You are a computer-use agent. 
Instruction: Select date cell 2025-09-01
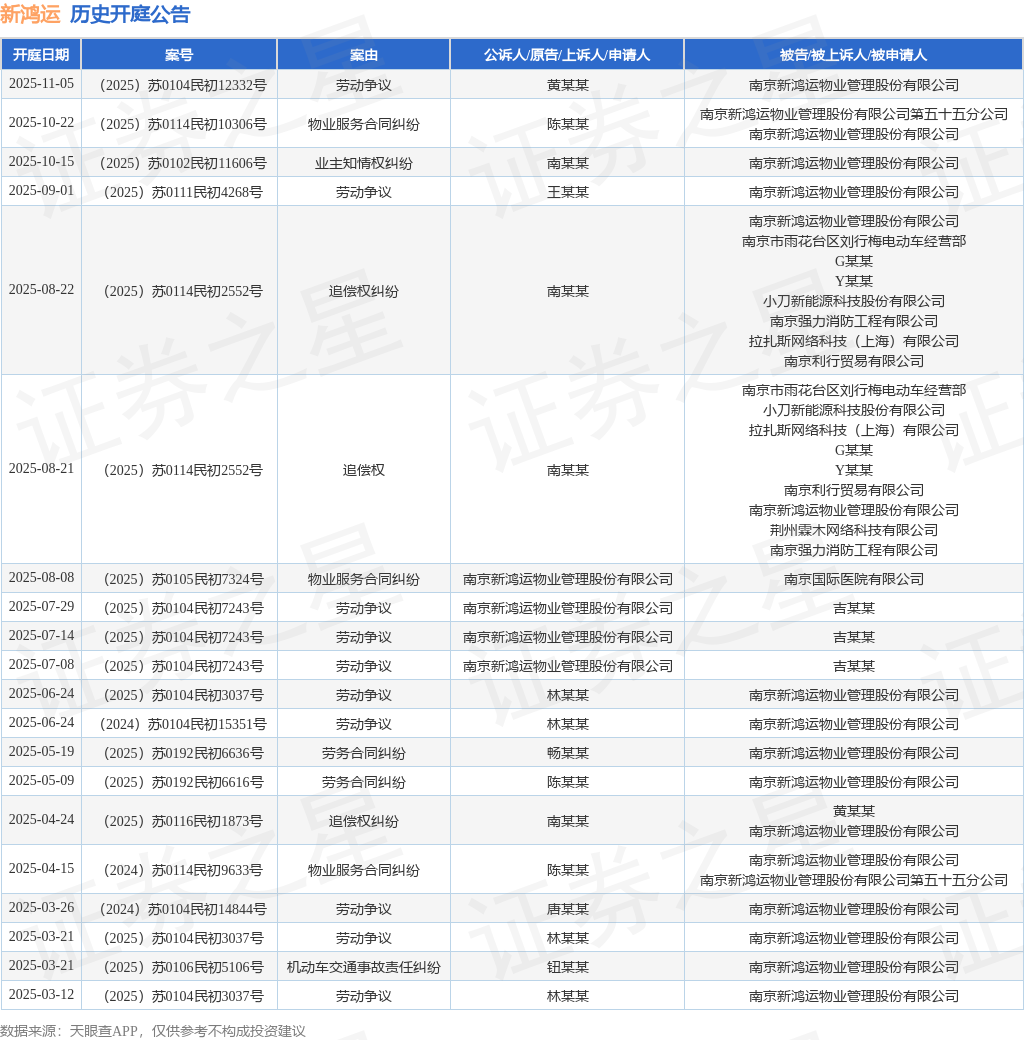[41, 191]
